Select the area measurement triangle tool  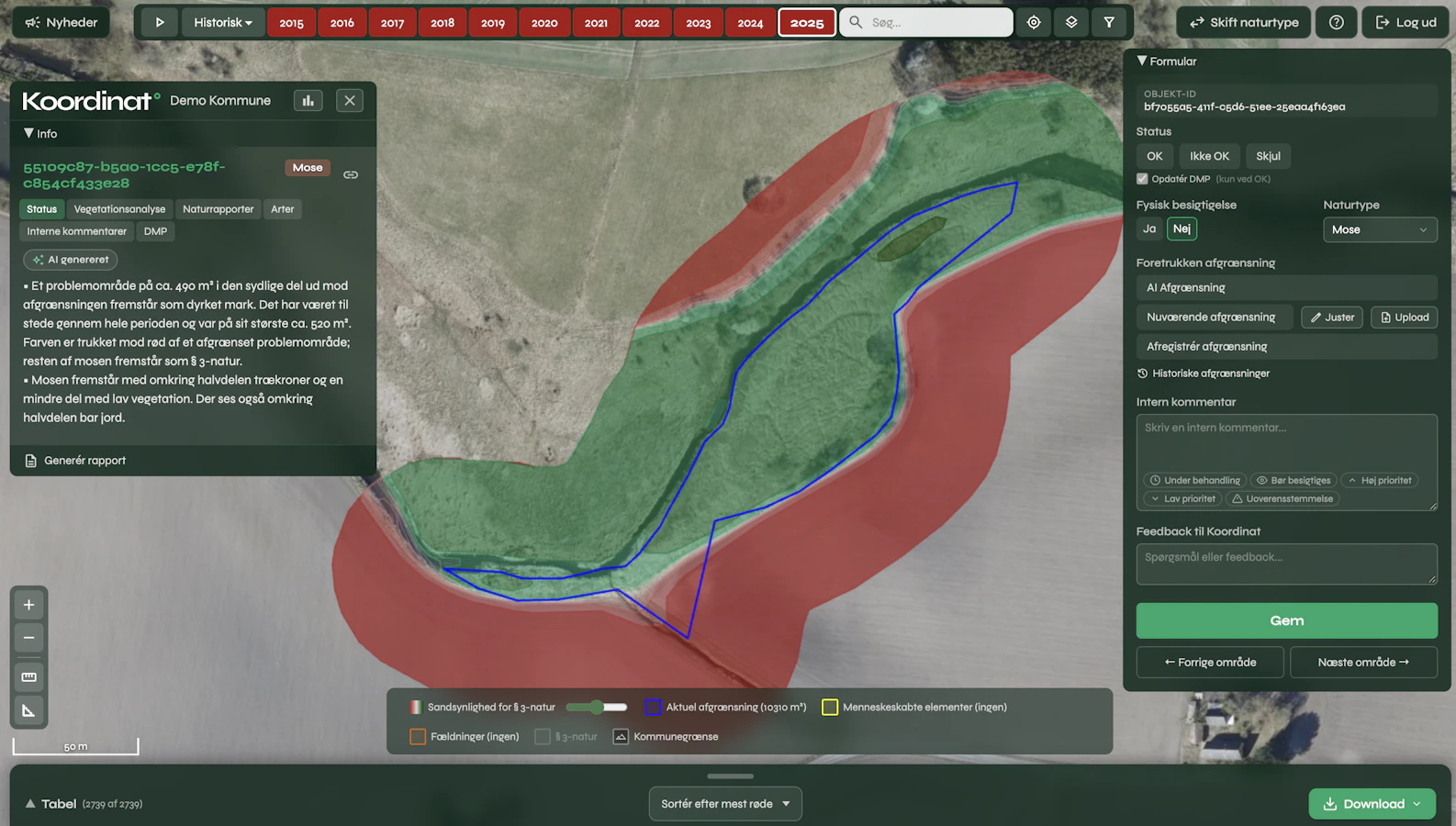[29, 710]
